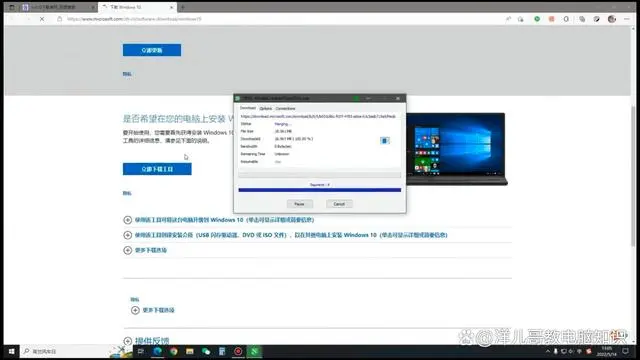Click the download URL text in dialog

318,116
